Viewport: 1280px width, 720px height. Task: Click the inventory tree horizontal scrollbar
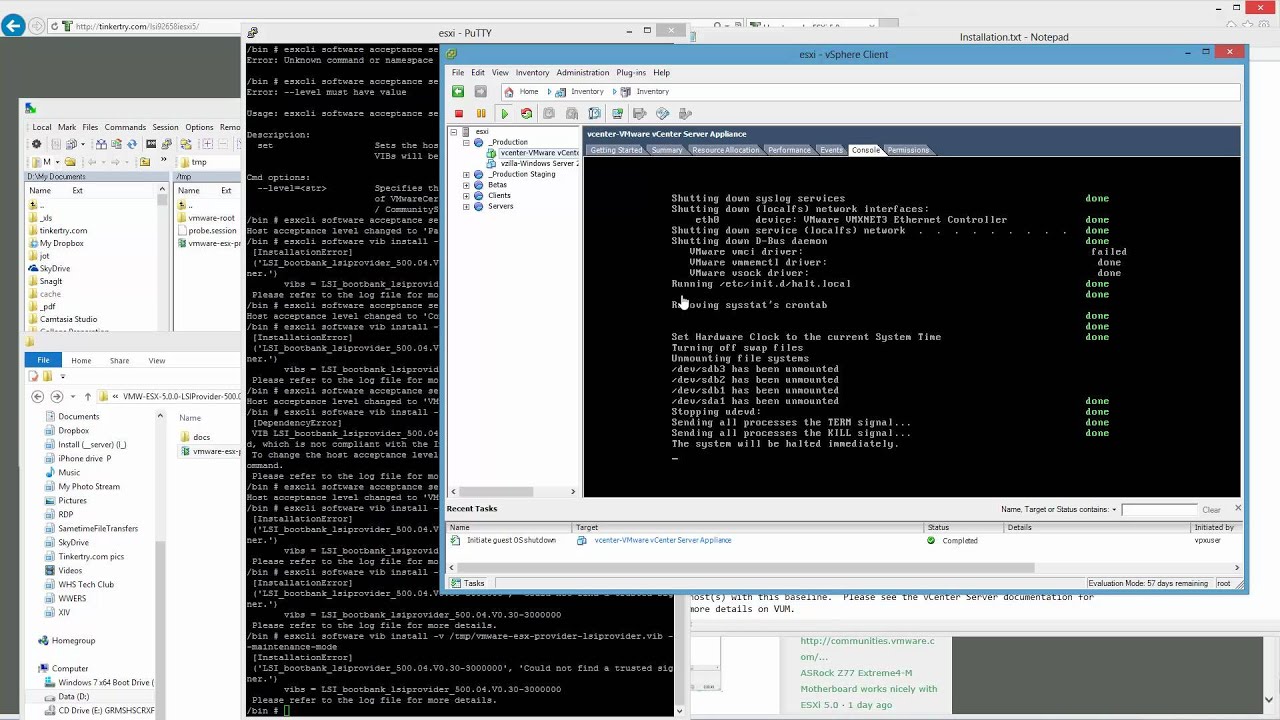tap(513, 491)
